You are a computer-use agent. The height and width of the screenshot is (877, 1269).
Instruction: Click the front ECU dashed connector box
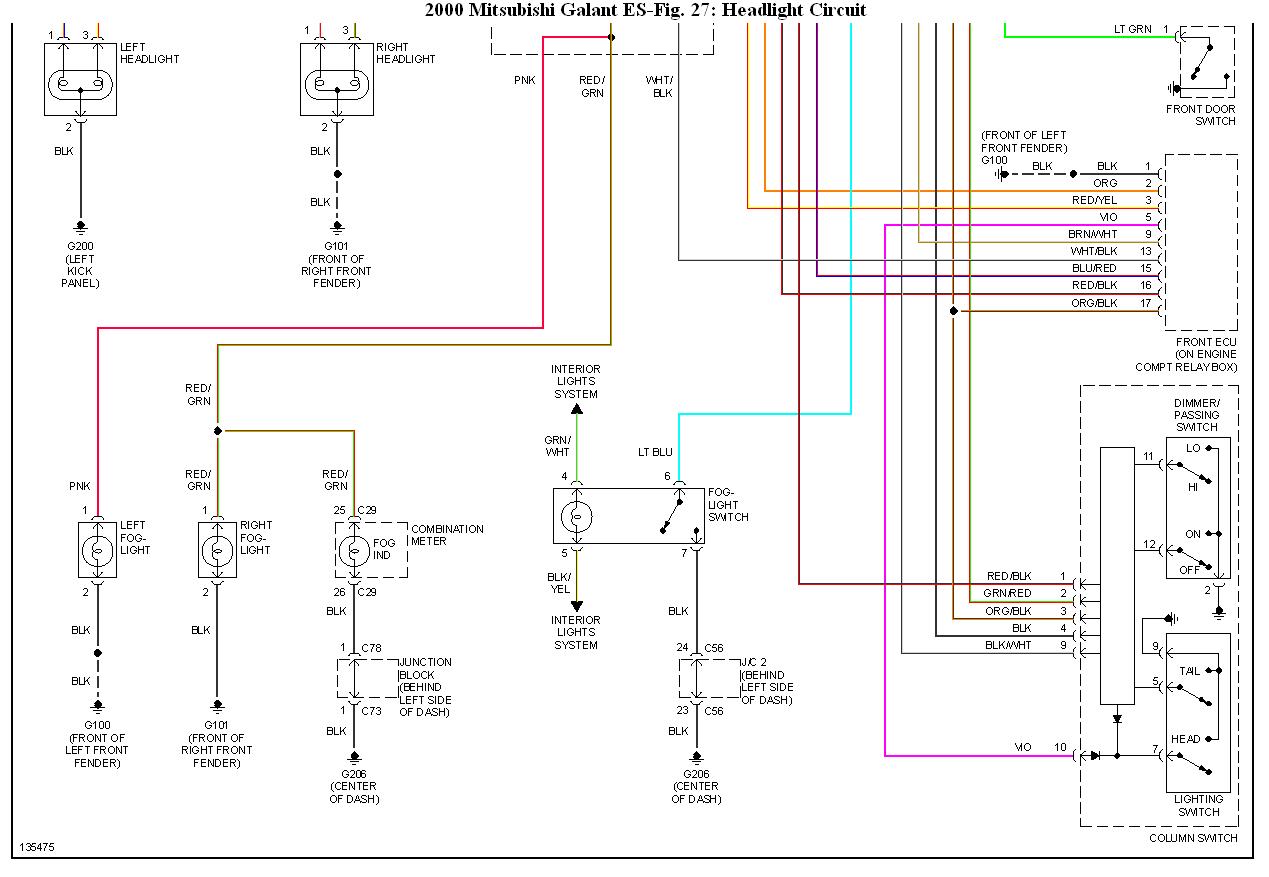click(x=1200, y=242)
